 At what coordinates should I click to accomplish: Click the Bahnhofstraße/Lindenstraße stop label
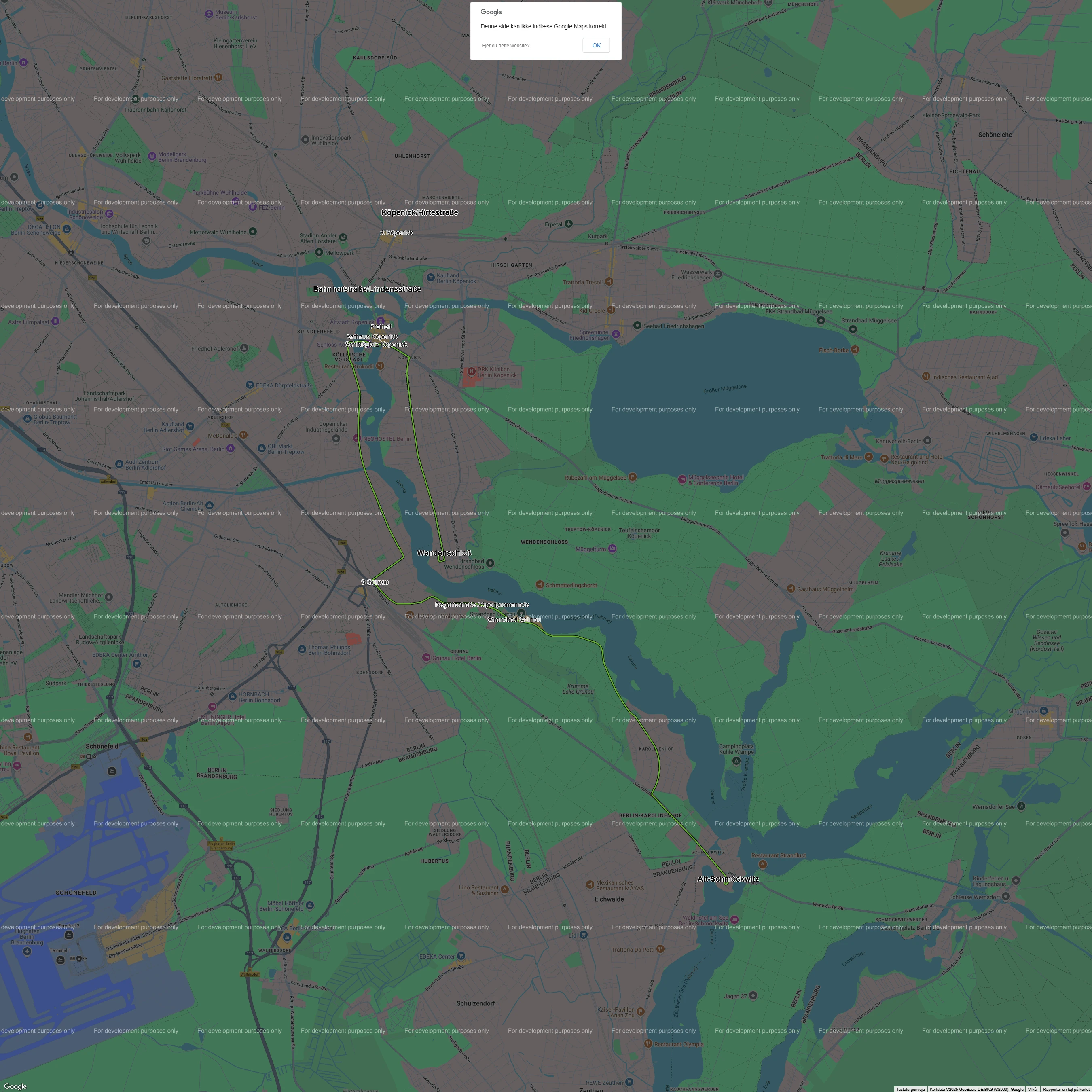(367, 290)
